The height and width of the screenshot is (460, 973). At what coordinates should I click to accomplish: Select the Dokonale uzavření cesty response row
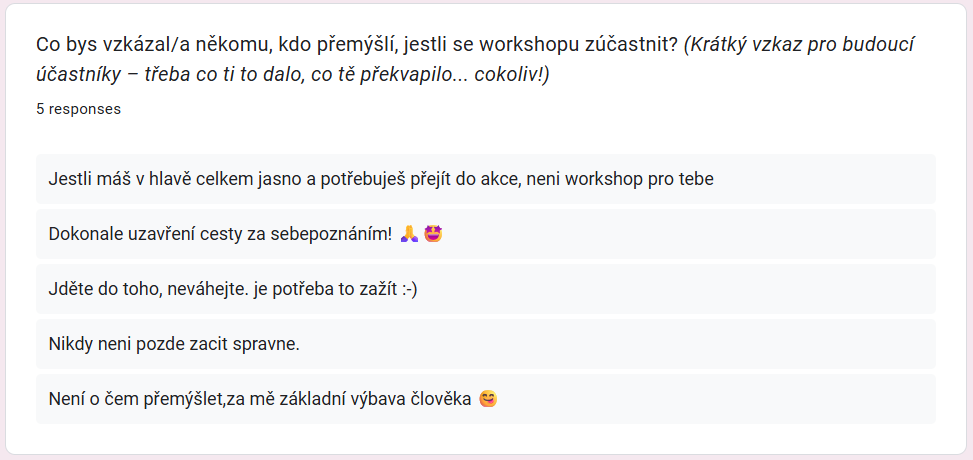485,234
